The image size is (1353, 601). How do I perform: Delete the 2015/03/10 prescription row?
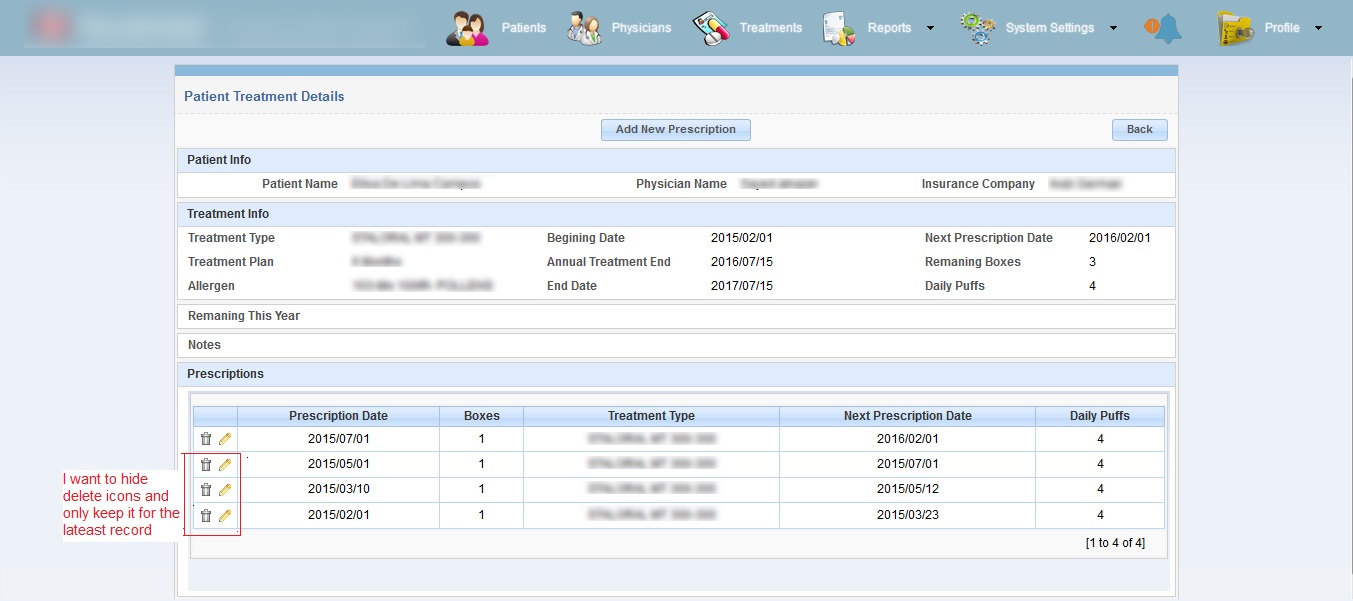click(x=206, y=490)
